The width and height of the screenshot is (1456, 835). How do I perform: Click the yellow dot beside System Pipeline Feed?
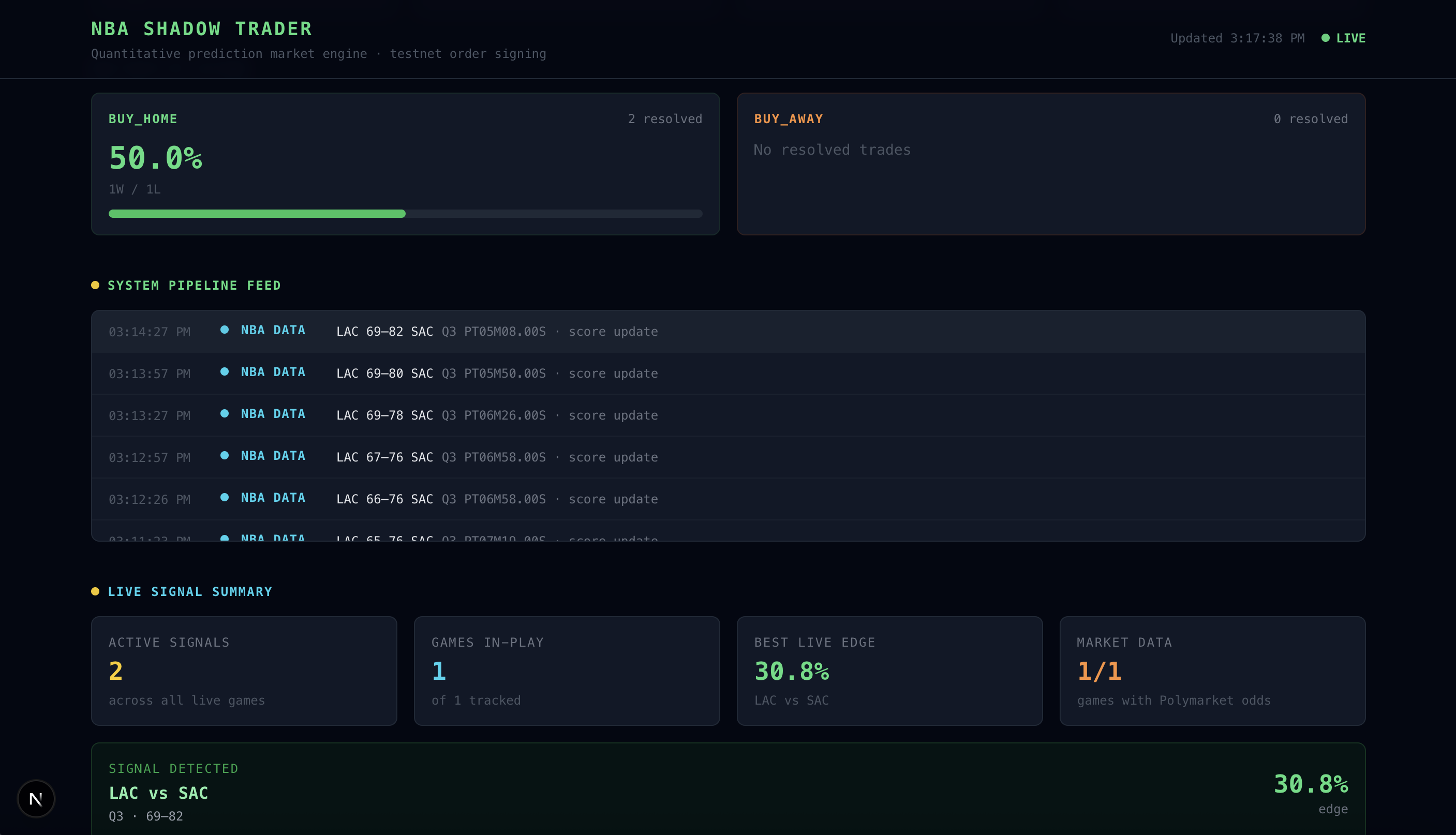[x=95, y=285]
